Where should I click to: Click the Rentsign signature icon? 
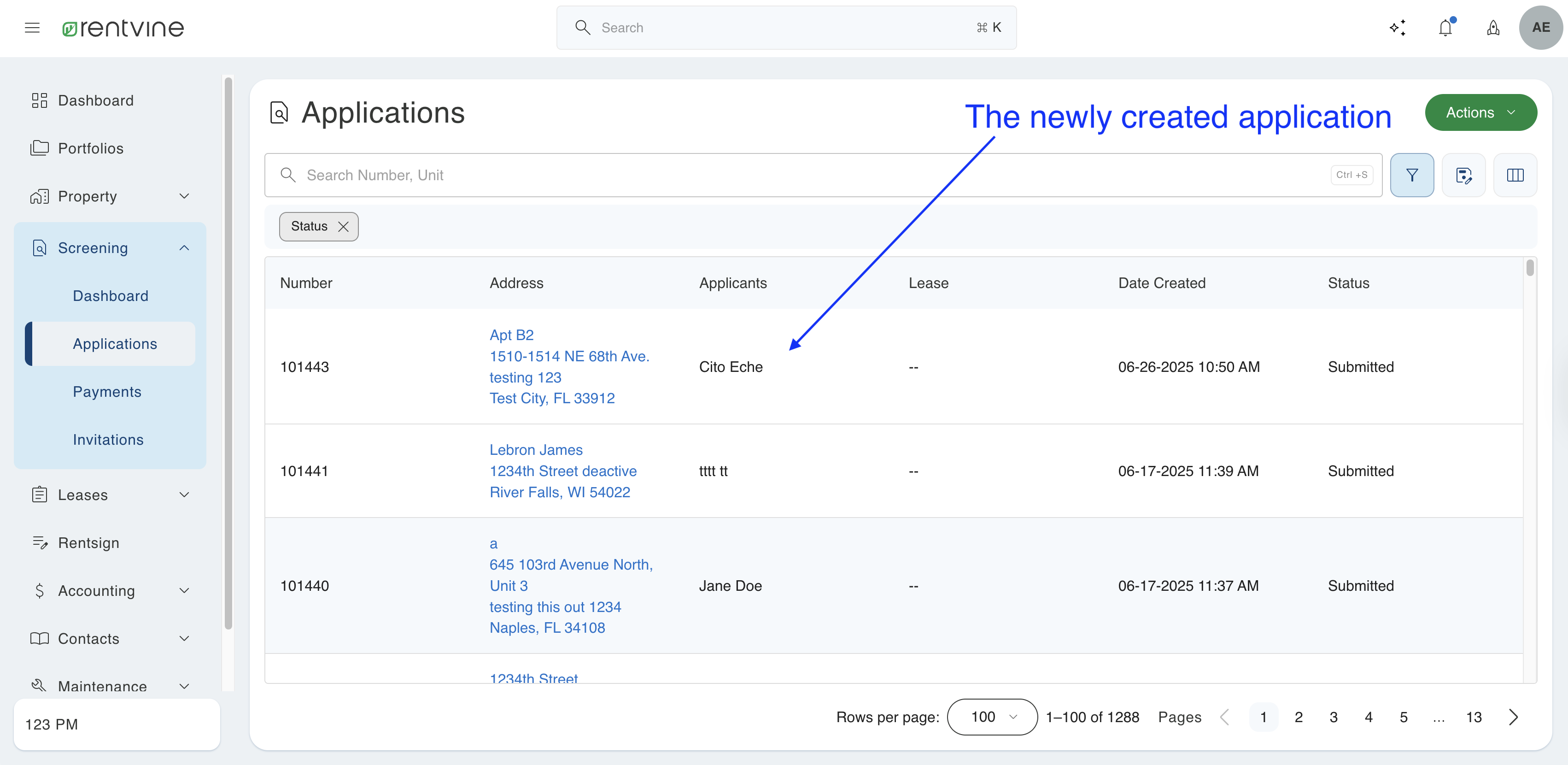(x=40, y=543)
